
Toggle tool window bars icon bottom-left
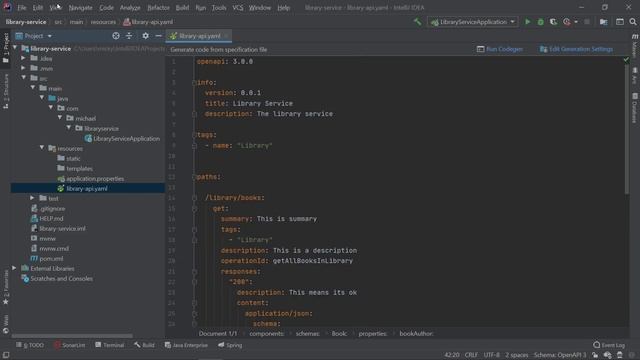pyautogui.click(x=6, y=355)
